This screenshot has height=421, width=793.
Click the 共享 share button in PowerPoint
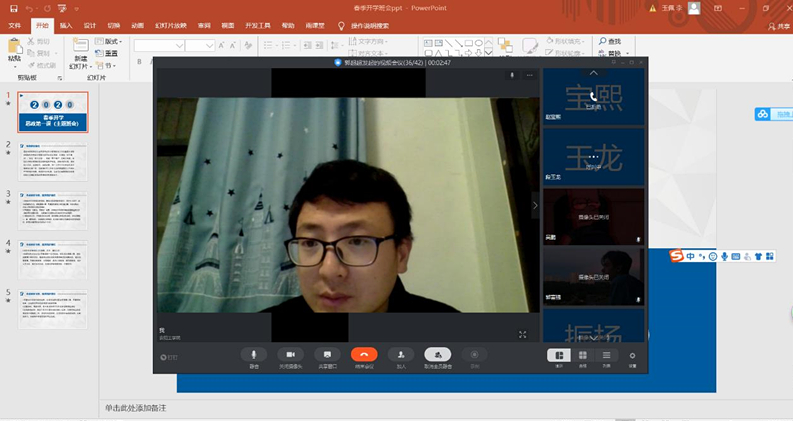pyautogui.click(x=779, y=26)
